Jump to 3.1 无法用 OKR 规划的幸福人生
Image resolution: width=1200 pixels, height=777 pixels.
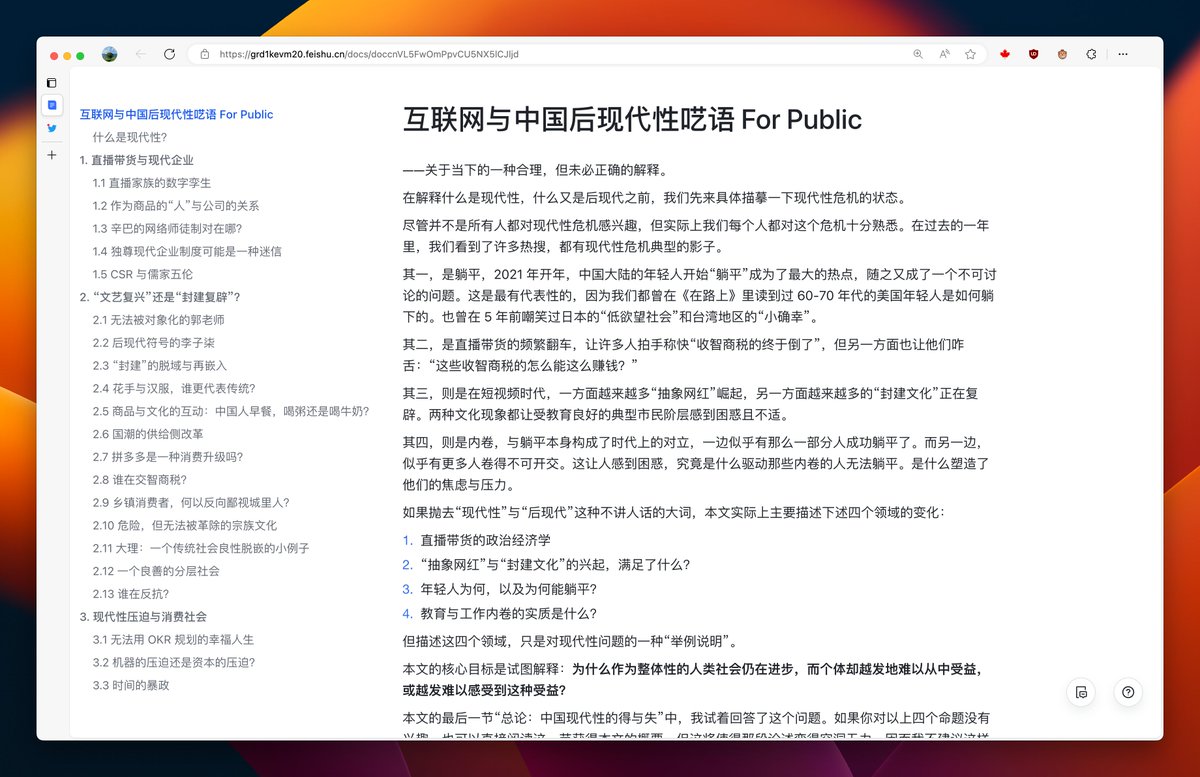173,639
